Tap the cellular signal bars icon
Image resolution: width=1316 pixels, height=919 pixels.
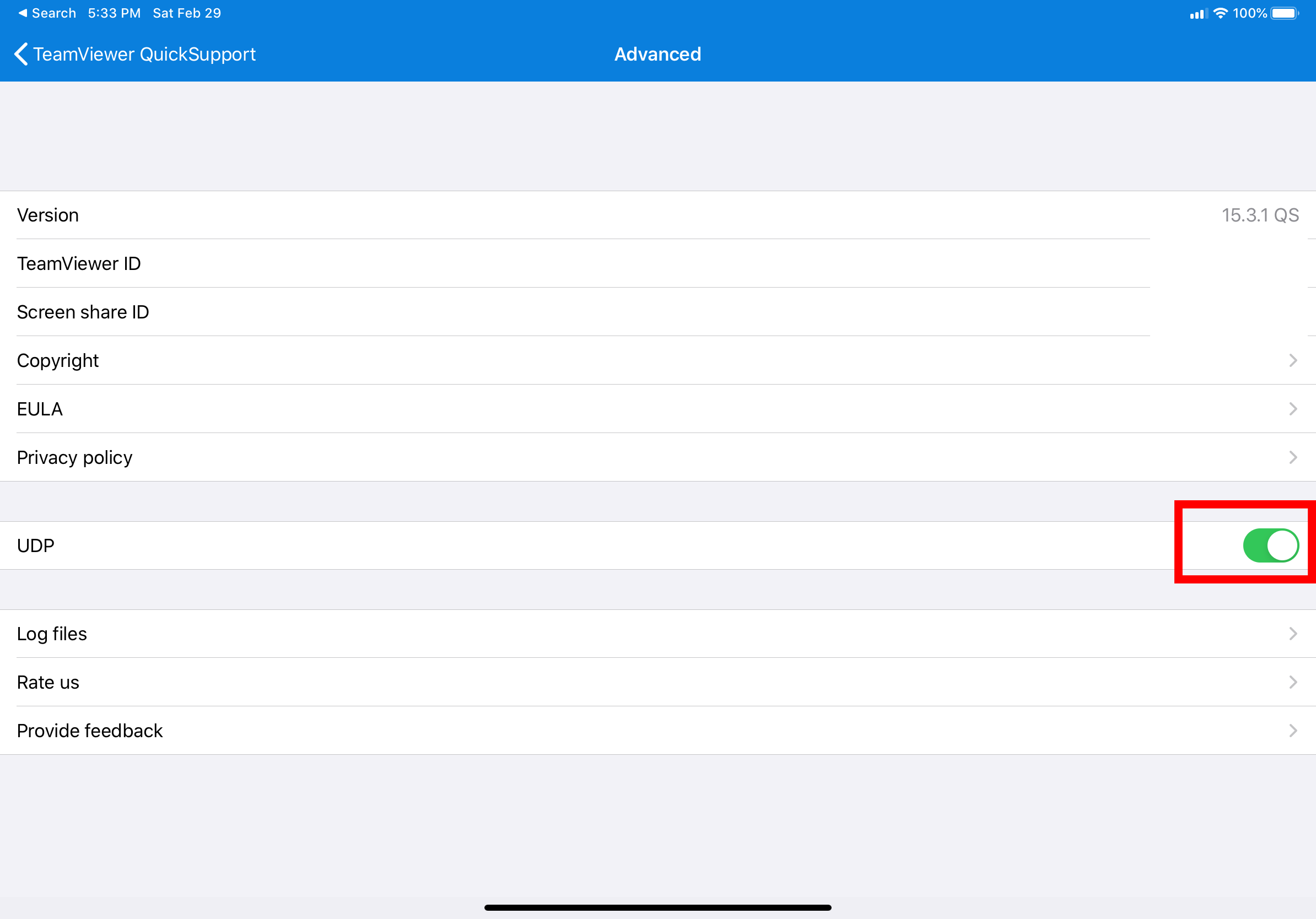coord(1198,14)
